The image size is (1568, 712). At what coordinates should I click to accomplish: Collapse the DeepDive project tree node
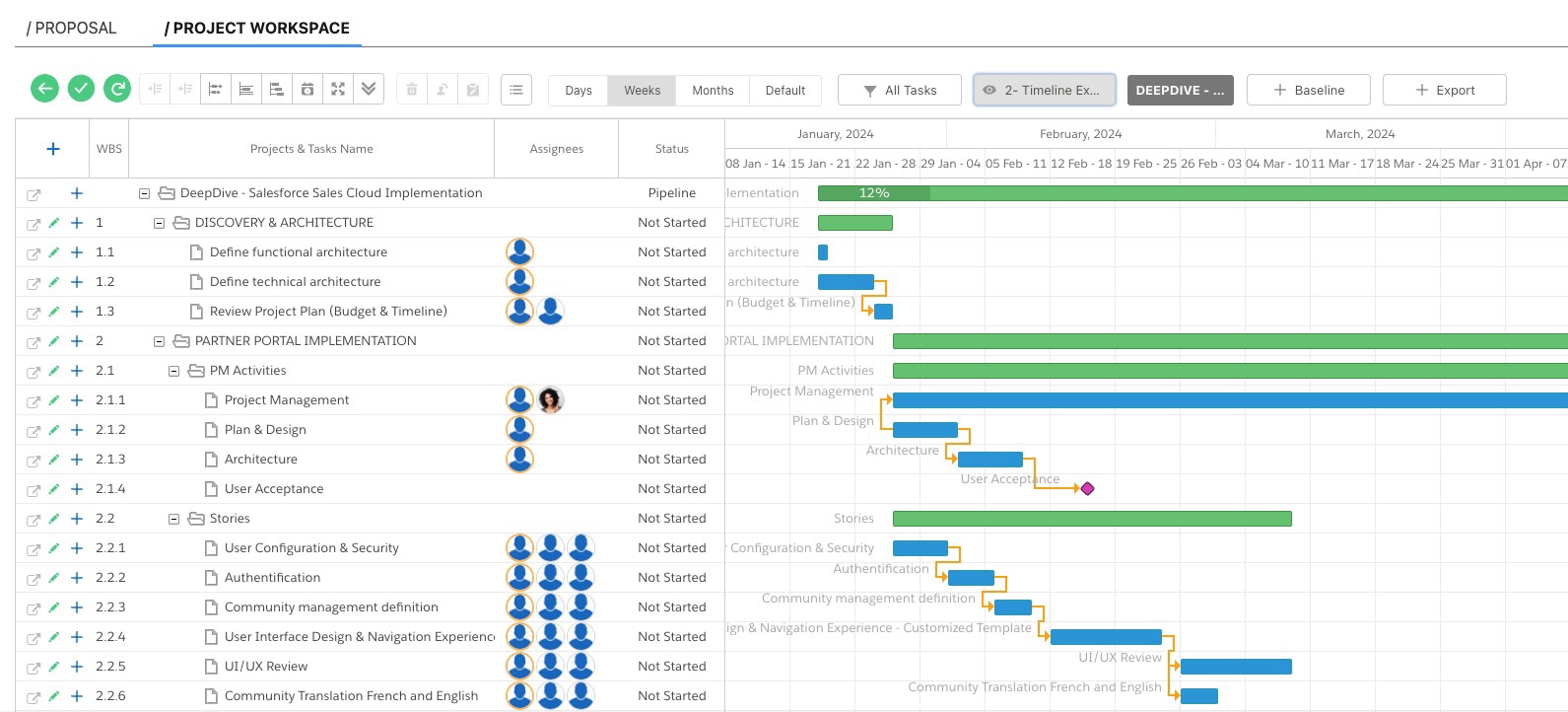click(144, 193)
